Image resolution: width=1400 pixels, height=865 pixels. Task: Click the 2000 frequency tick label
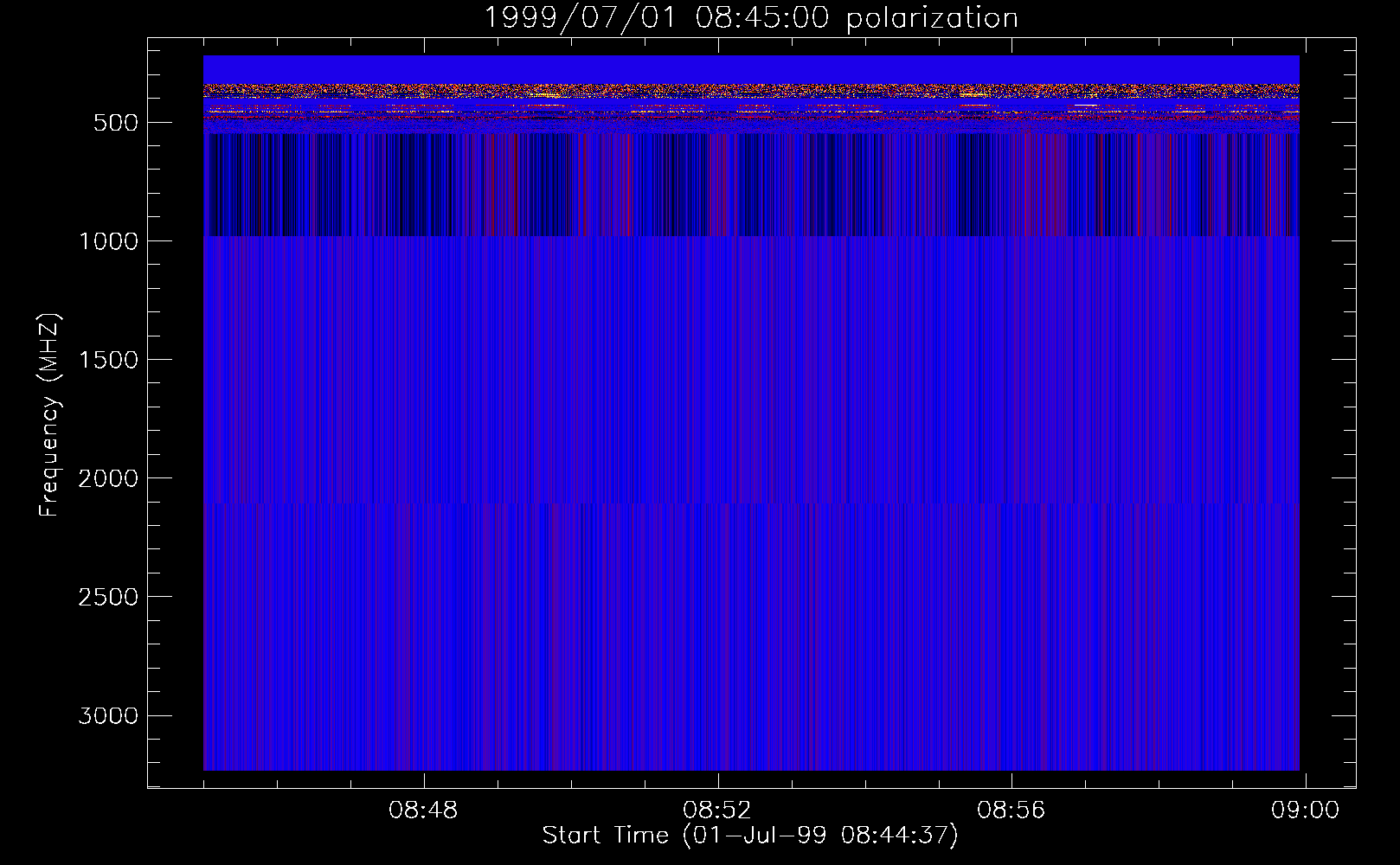pos(108,478)
